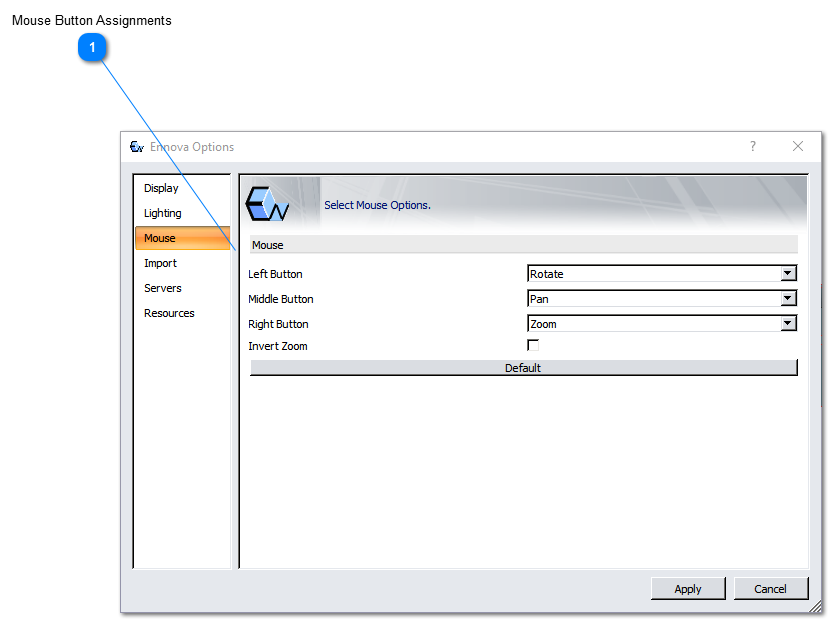The height and width of the screenshot is (622, 831).
Task: Go to the Import options category
Action: point(160,263)
